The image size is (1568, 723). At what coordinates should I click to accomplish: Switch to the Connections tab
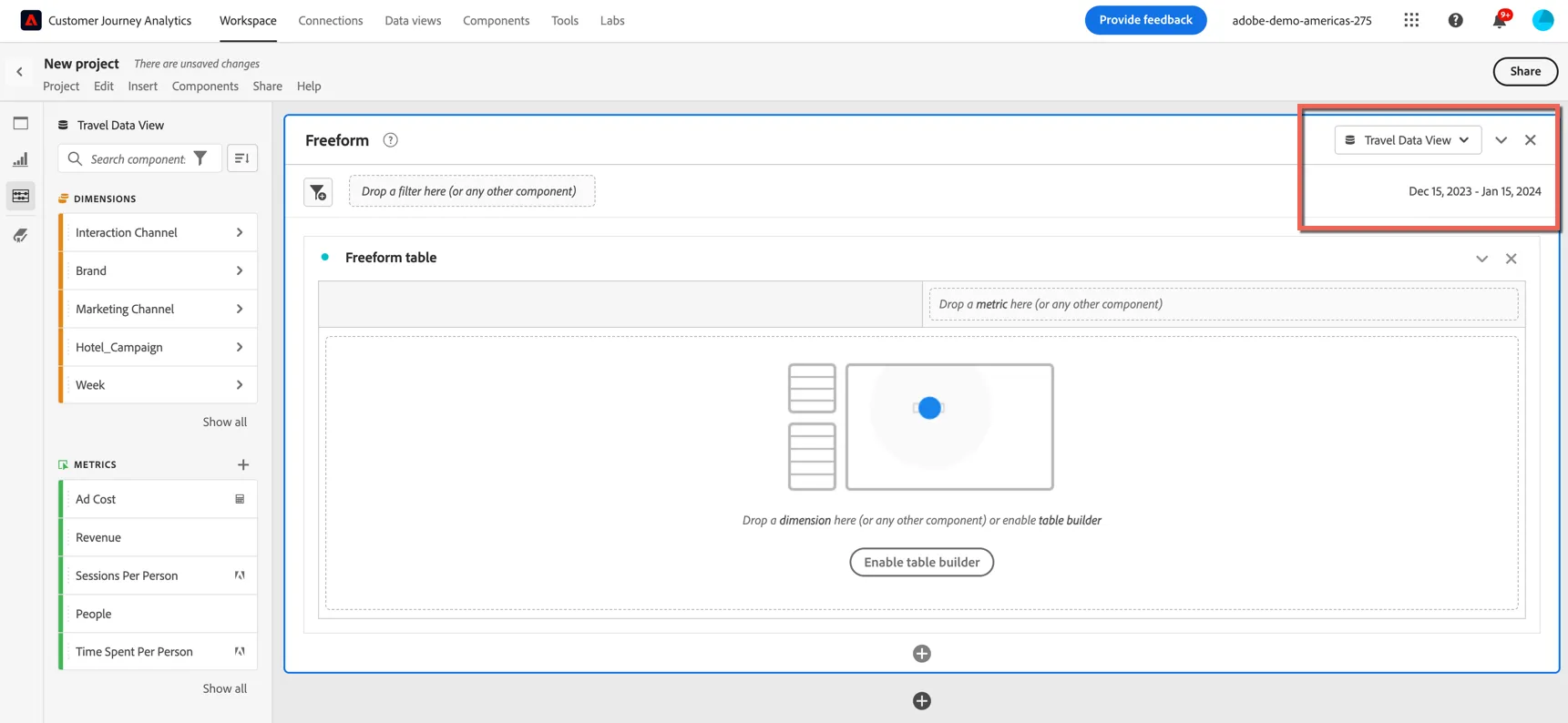[331, 20]
